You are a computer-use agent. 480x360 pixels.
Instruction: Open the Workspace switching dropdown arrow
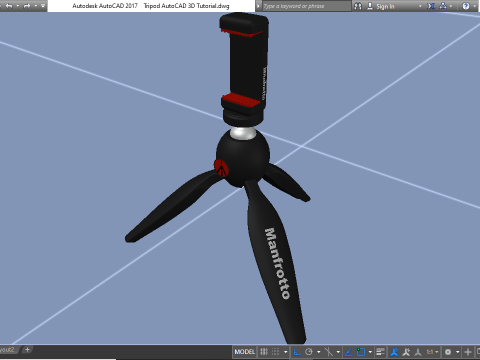pyautogui.click(x=458, y=352)
